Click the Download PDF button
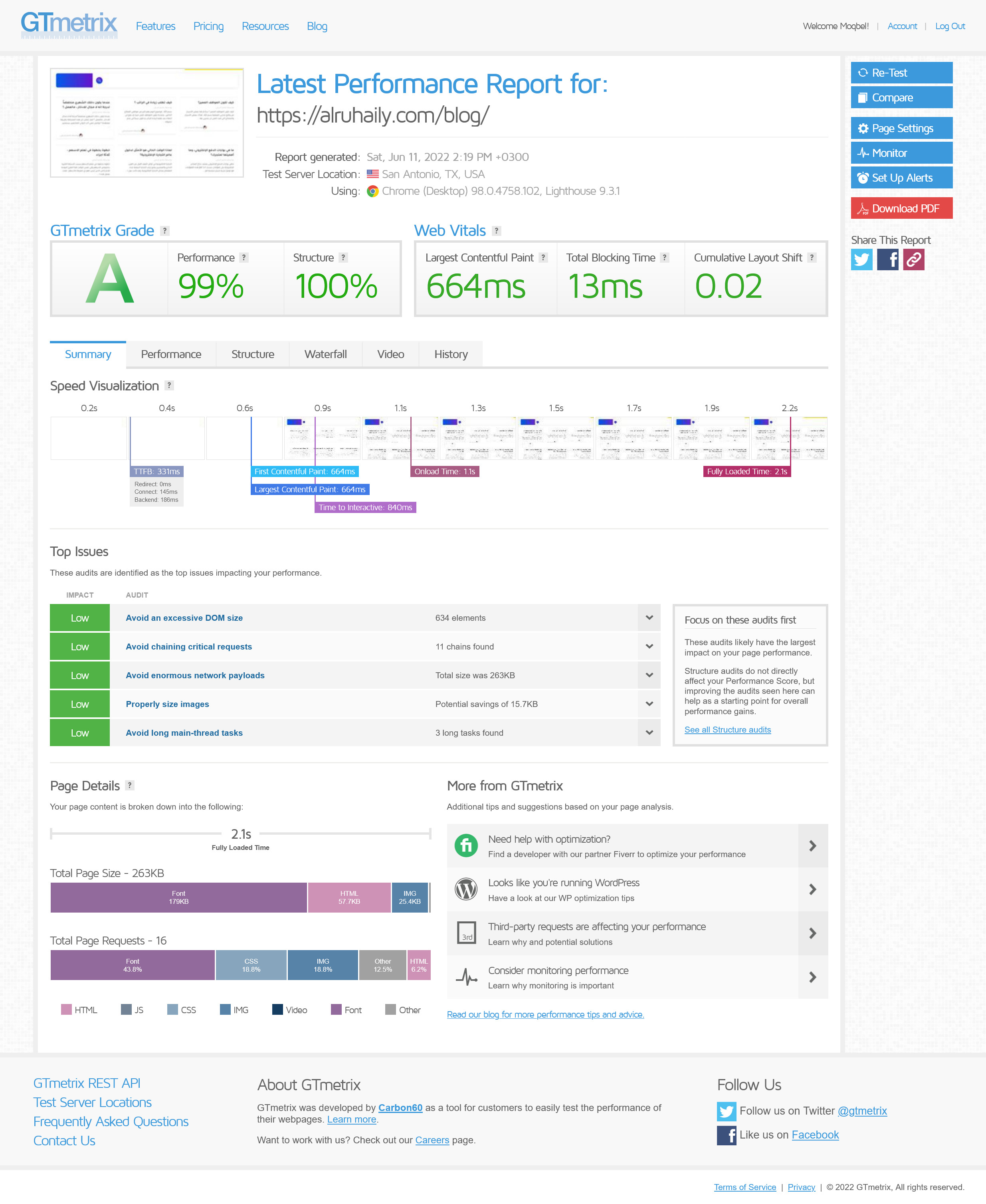986x1204 pixels. click(x=901, y=208)
